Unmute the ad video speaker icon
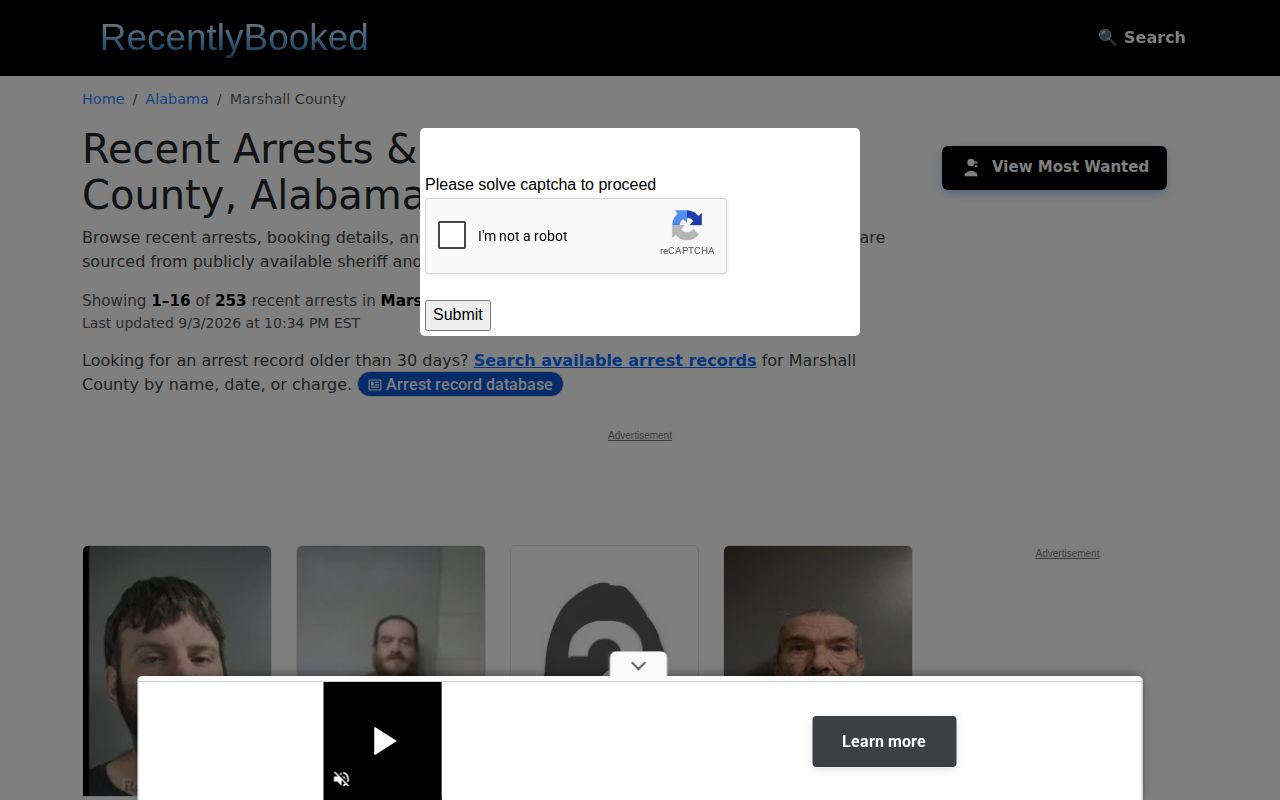 341,779
